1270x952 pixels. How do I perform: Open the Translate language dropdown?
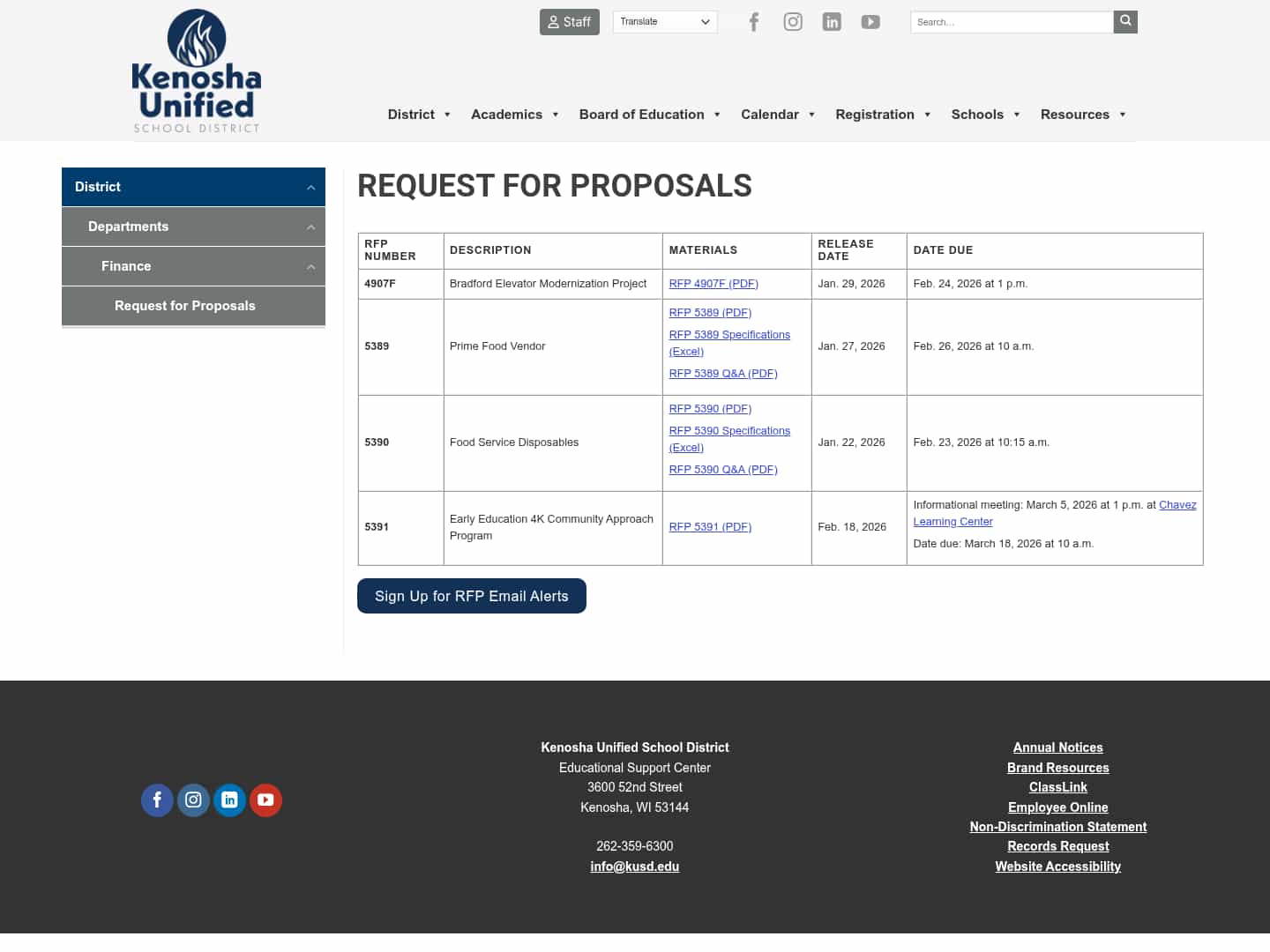point(665,22)
